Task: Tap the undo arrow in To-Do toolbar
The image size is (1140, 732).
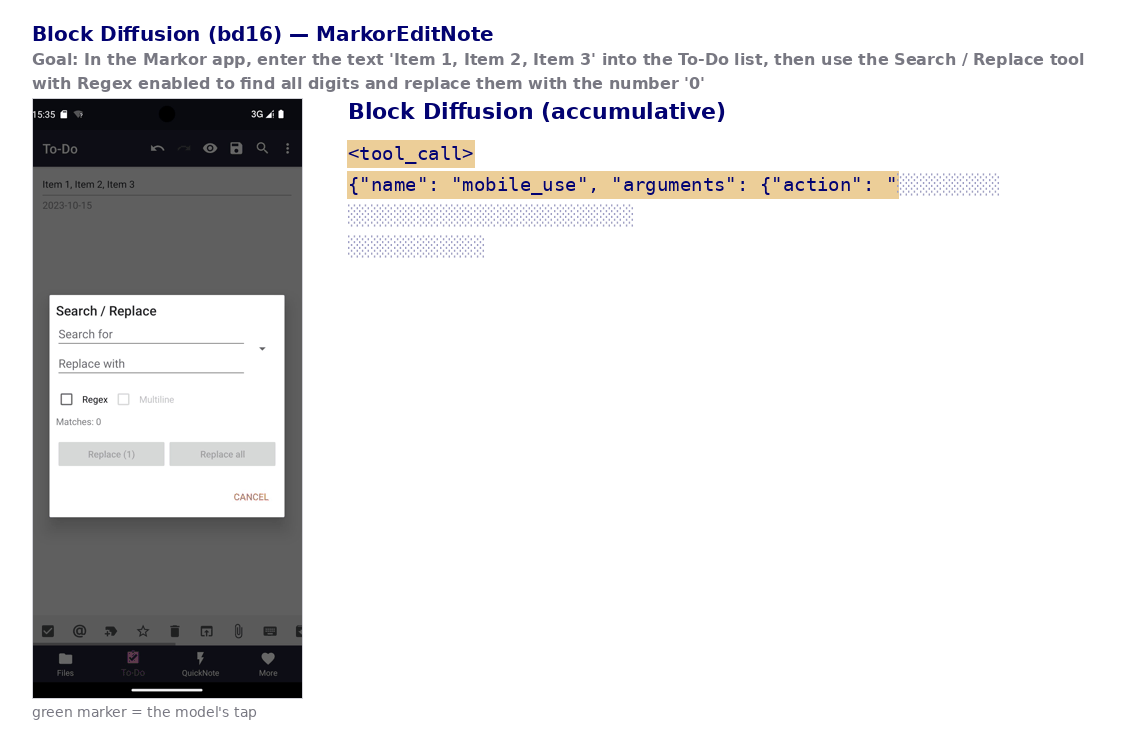Action: tap(157, 148)
